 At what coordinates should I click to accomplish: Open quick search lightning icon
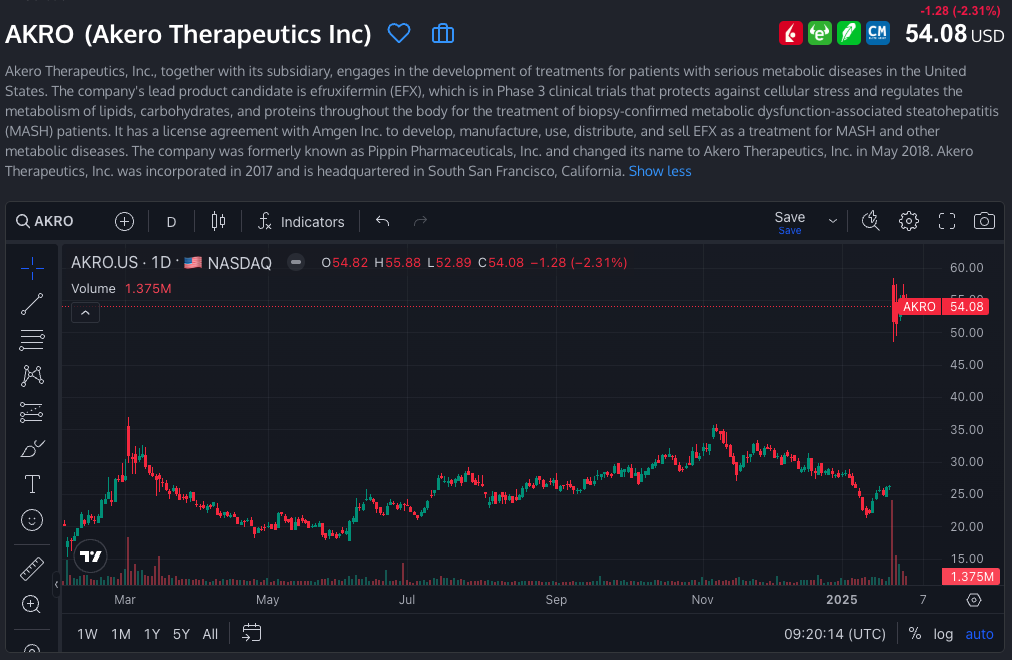(871, 221)
